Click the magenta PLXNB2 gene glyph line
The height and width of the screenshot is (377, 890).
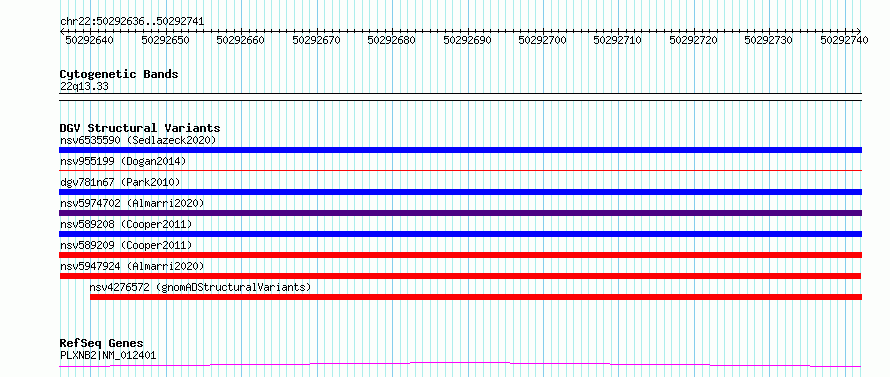click(460, 365)
